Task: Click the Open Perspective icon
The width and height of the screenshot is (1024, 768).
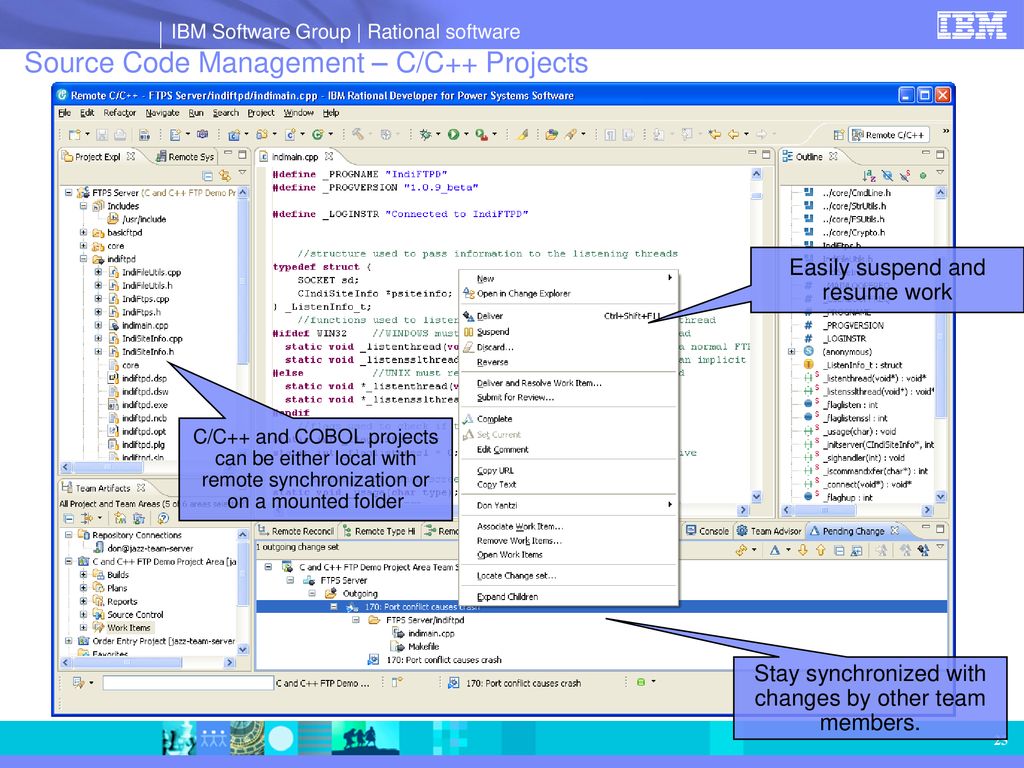Action: tap(839, 135)
